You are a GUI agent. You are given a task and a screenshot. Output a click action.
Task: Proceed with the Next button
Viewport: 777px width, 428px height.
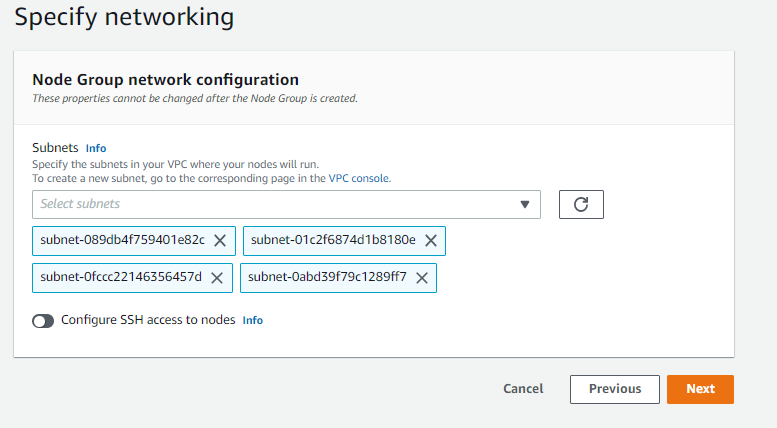click(700, 389)
